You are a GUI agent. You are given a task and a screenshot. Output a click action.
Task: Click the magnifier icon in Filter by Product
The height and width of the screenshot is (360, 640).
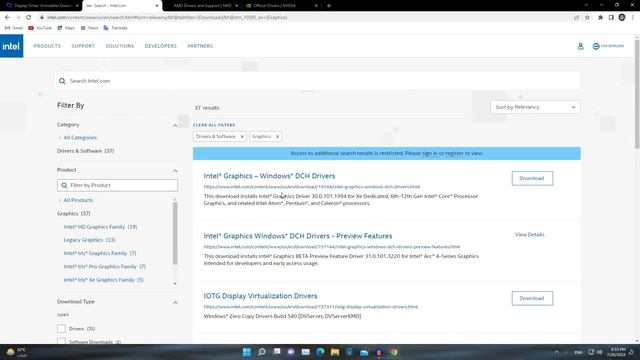coord(64,185)
